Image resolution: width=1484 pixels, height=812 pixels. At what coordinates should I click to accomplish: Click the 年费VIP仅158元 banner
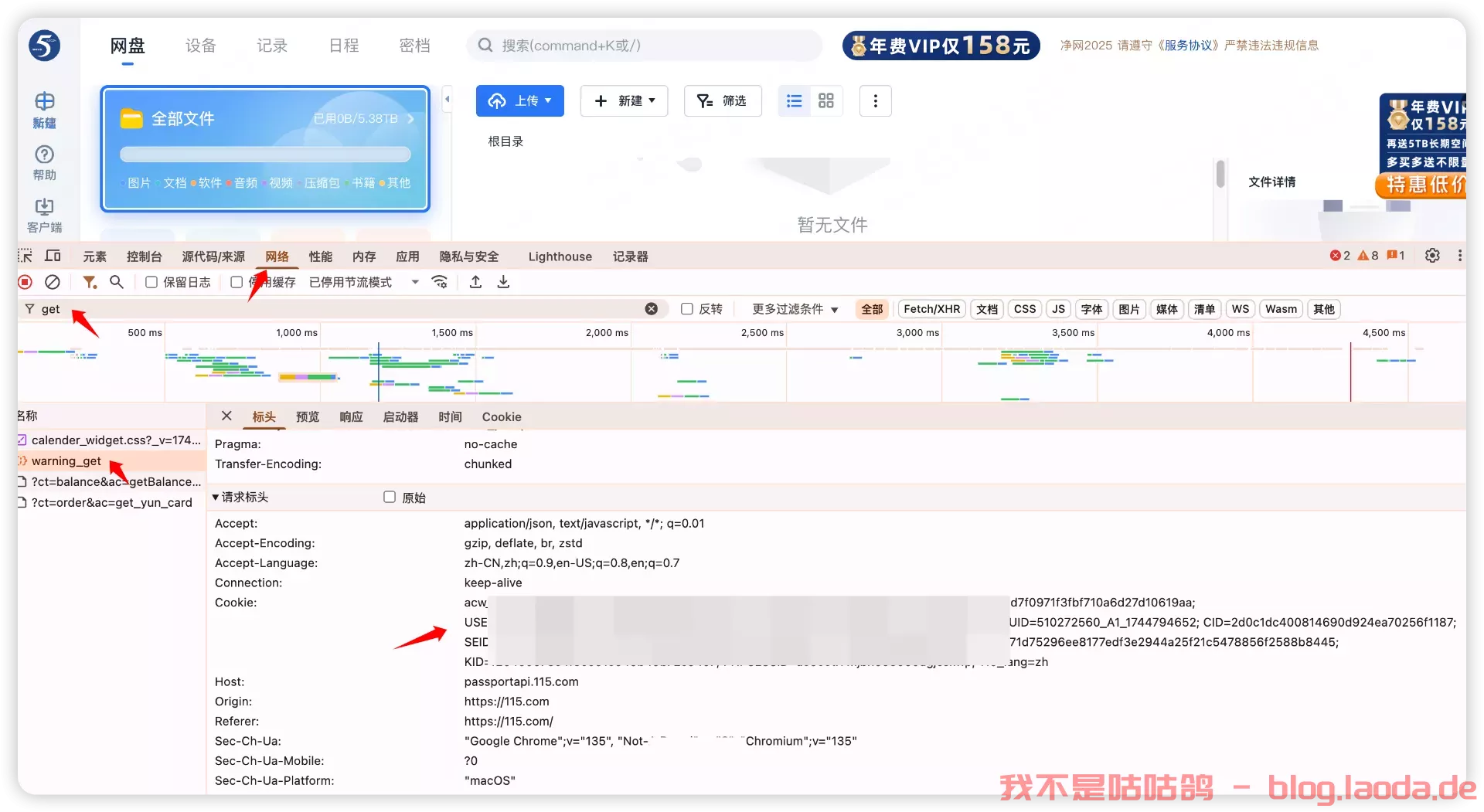tap(941, 46)
